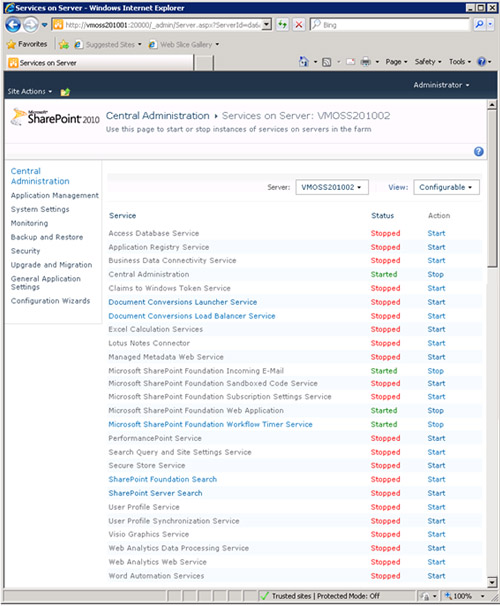The width and height of the screenshot is (500, 606).
Task: Start the Secure Store Service
Action: pyautogui.click(x=436, y=466)
